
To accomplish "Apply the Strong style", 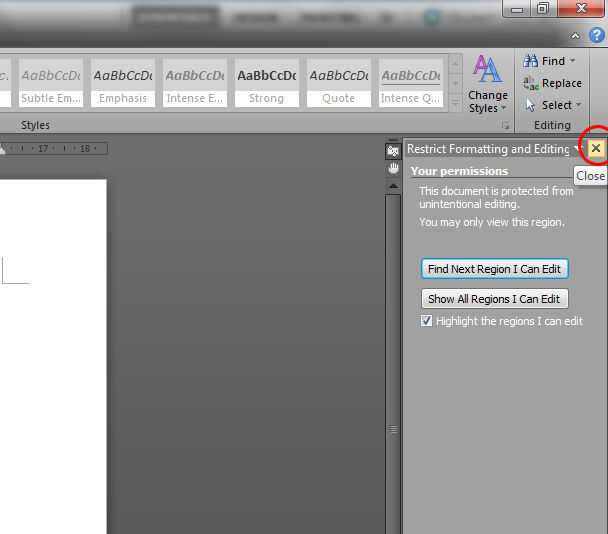I will tap(267, 83).
